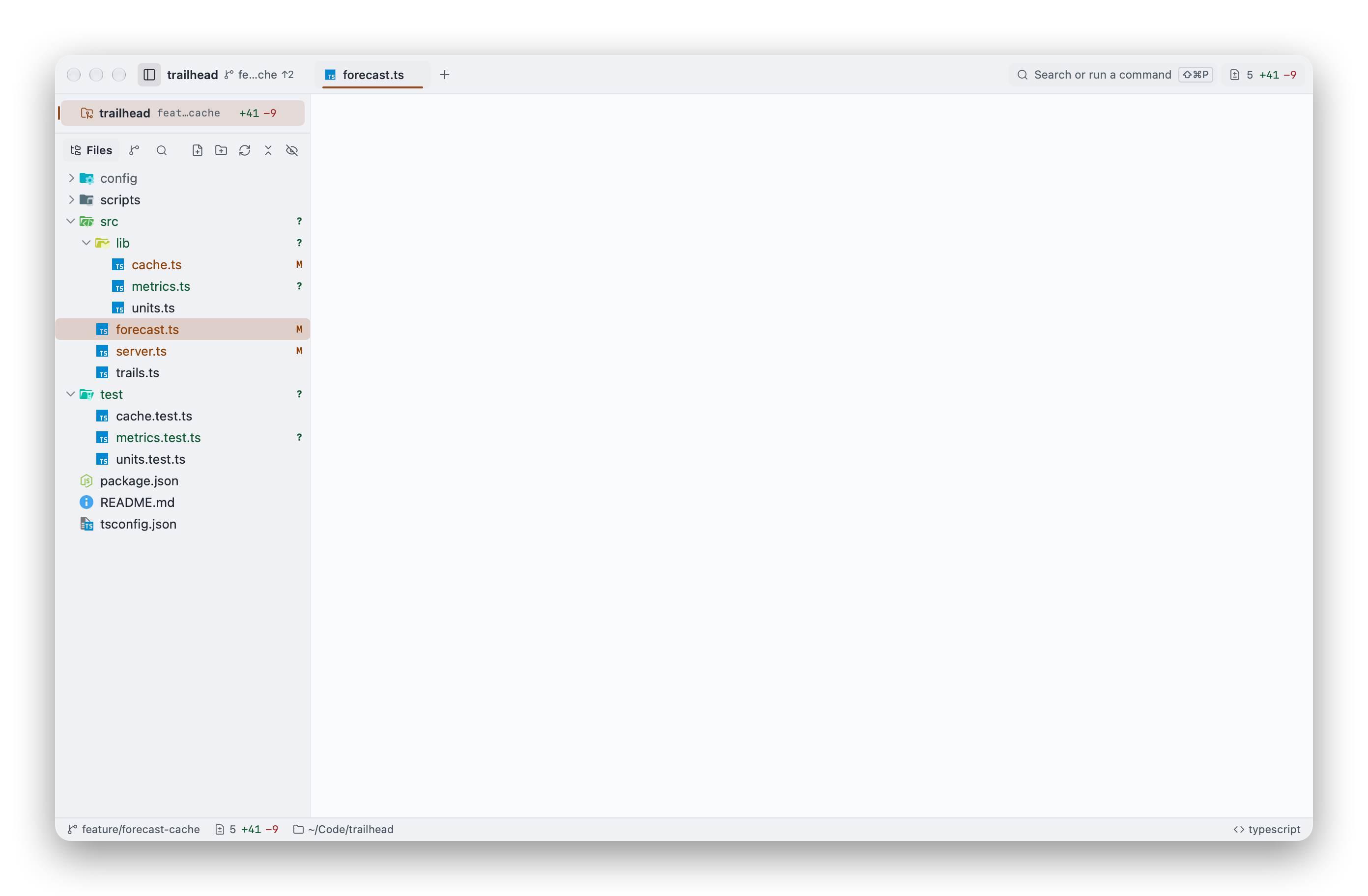Add a new tab with plus button
This screenshot has height=896, width=1368.
click(x=444, y=75)
